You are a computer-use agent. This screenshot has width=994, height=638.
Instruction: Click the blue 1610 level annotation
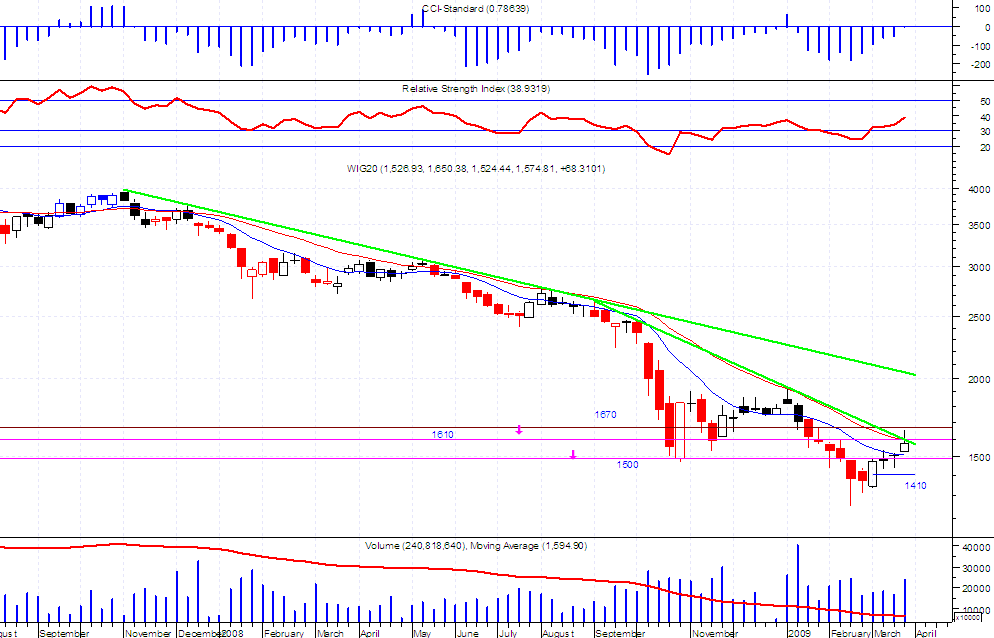tap(442, 434)
